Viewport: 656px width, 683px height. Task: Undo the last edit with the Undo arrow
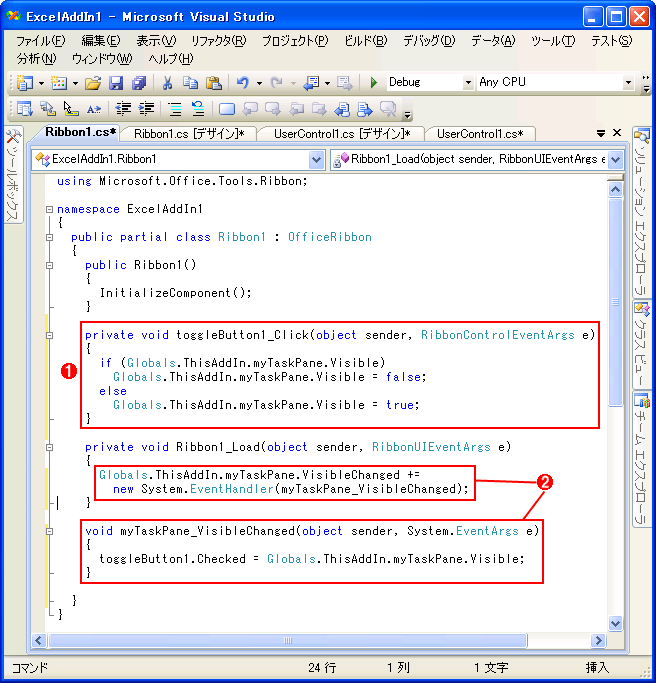click(x=243, y=82)
